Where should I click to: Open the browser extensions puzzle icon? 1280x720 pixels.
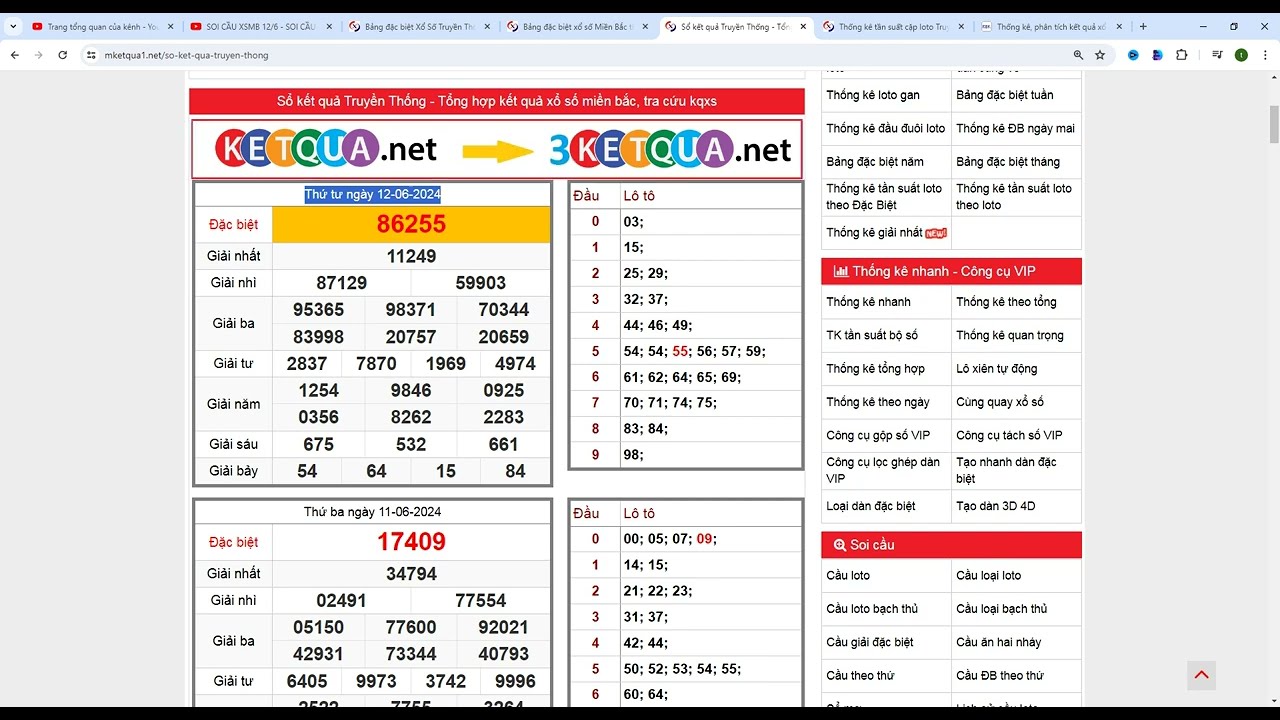1181,55
